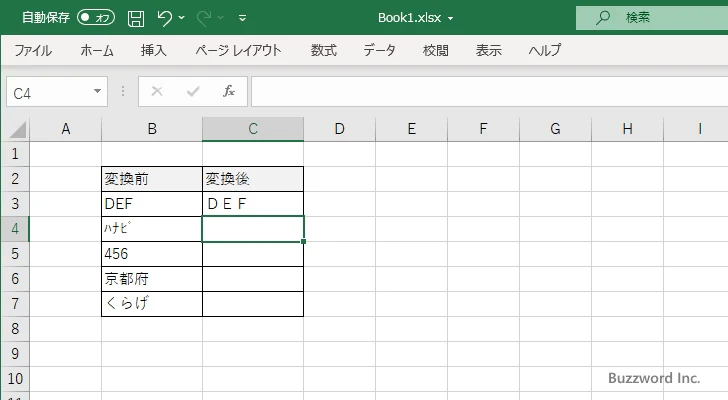
Task: Click the greyed Redo arrow icon
Action: pyautogui.click(x=203, y=18)
